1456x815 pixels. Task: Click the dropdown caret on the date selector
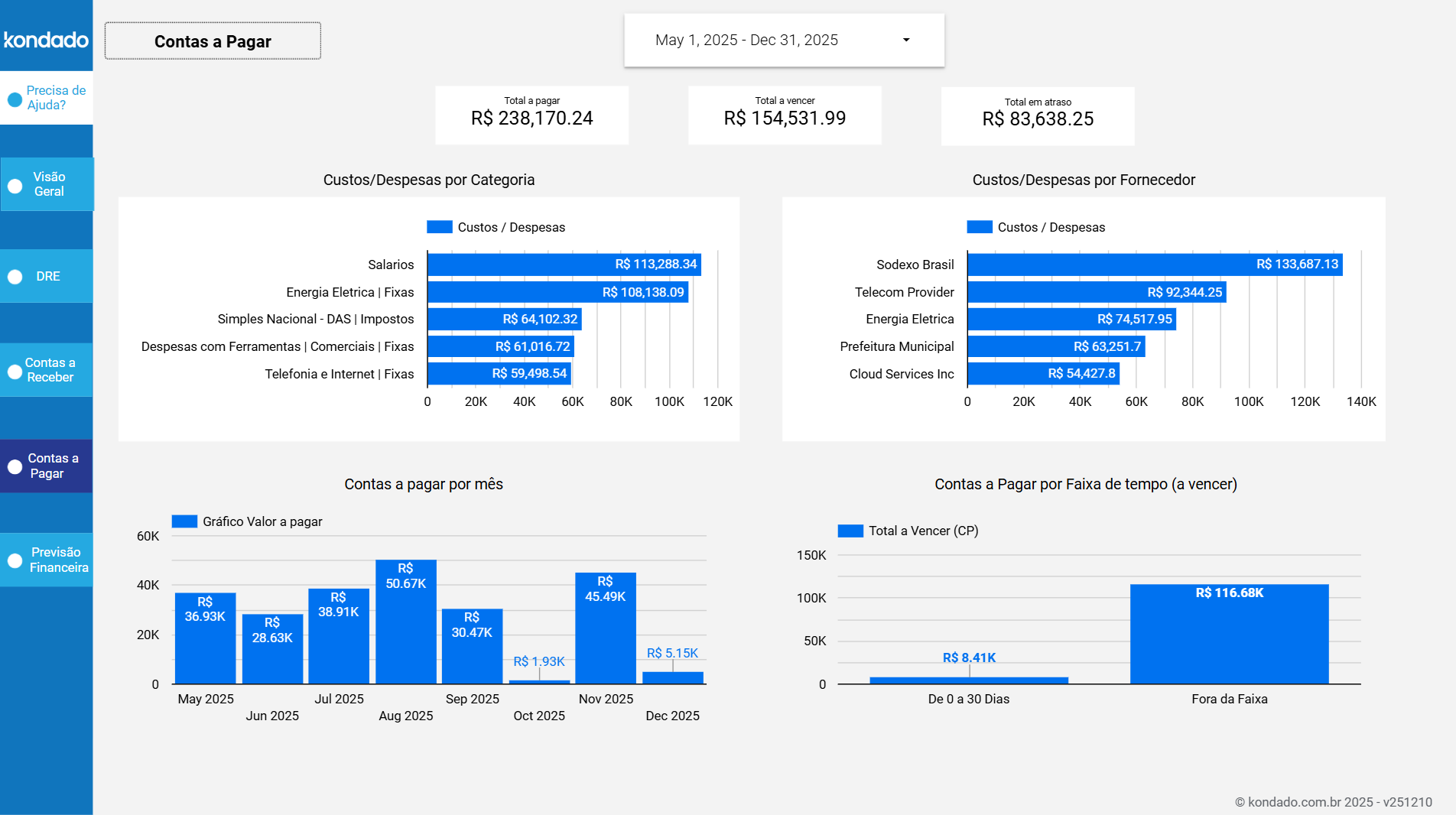coord(907,40)
